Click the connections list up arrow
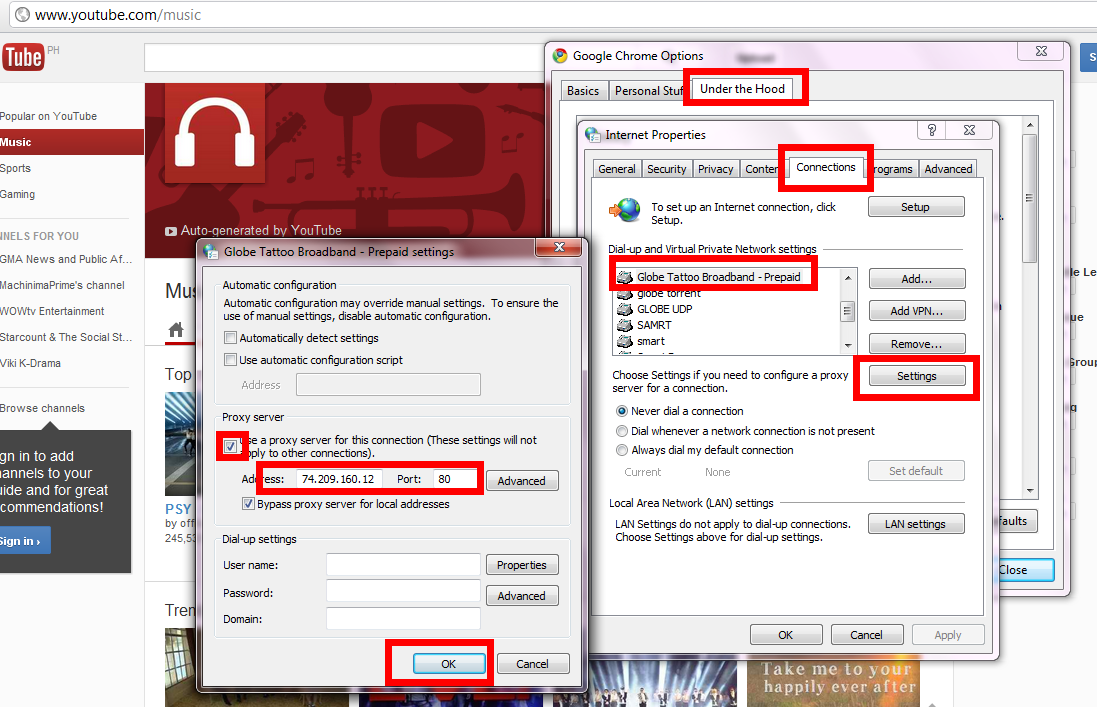1097x707 pixels. coord(848,278)
